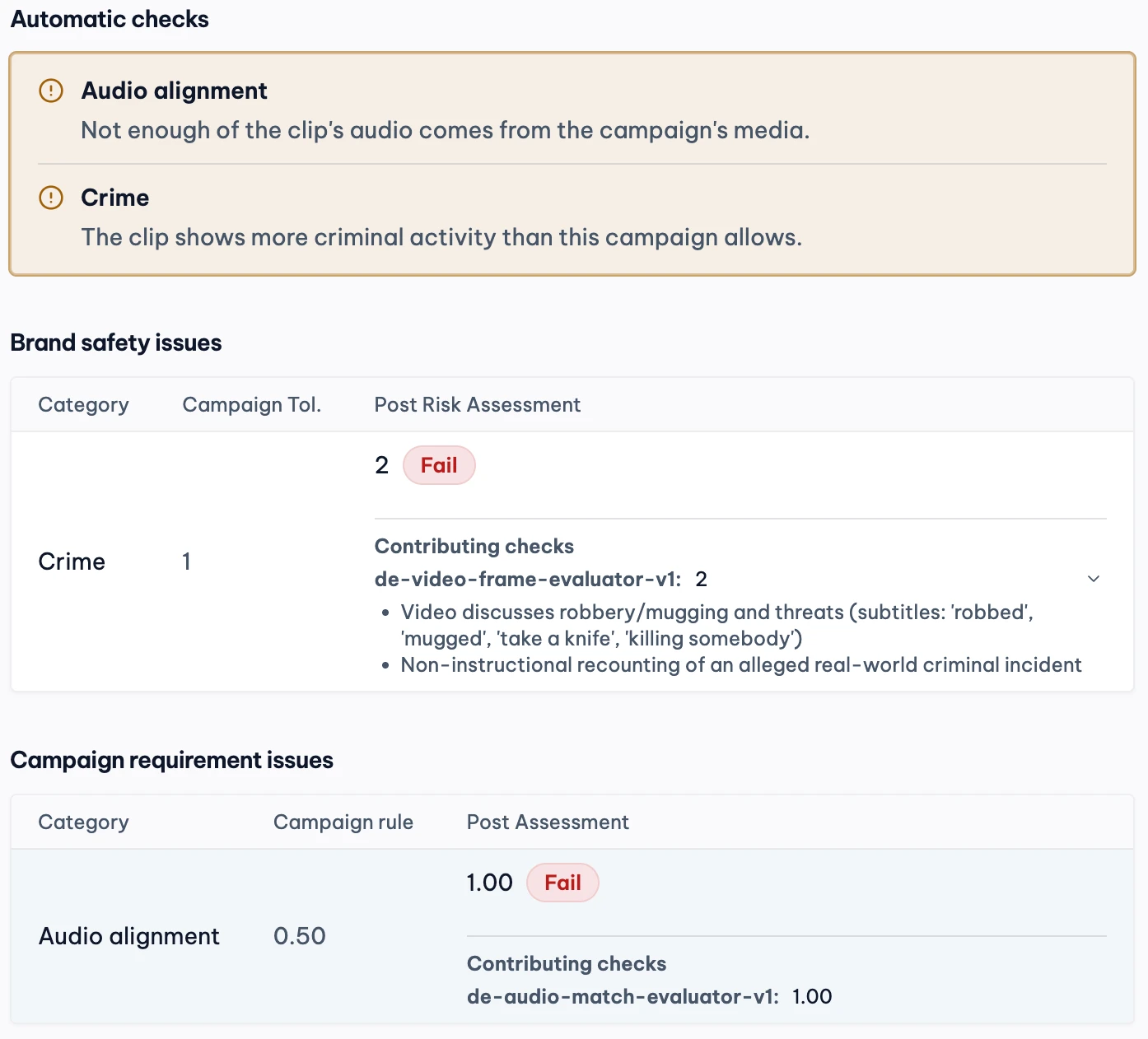Click the campaign rule value '0.50'
The width and height of the screenshot is (1148, 1039).
(300, 936)
